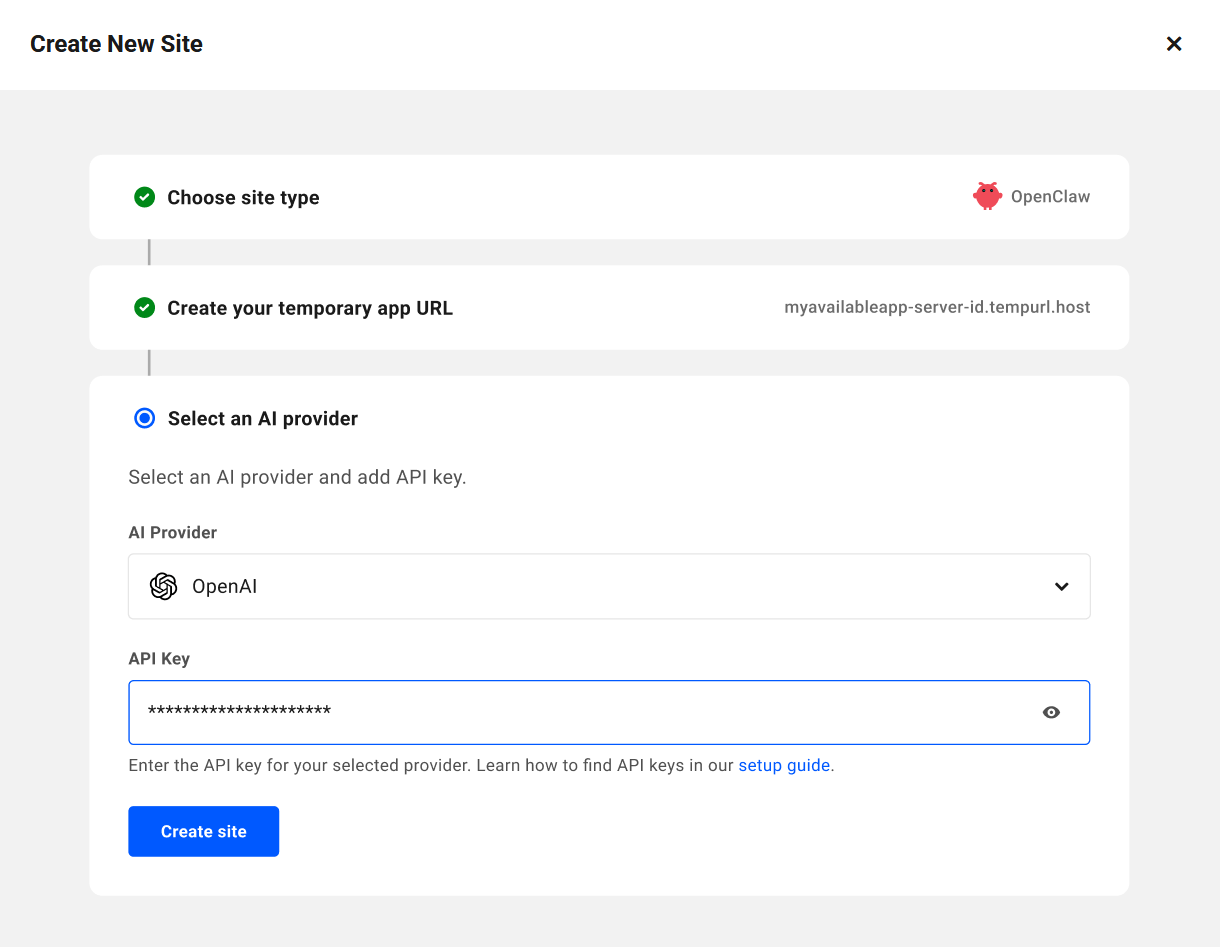Expand the Create your temporary app URL step
Image resolution: width=1220 pixels, height=947 pixels.
609,307
